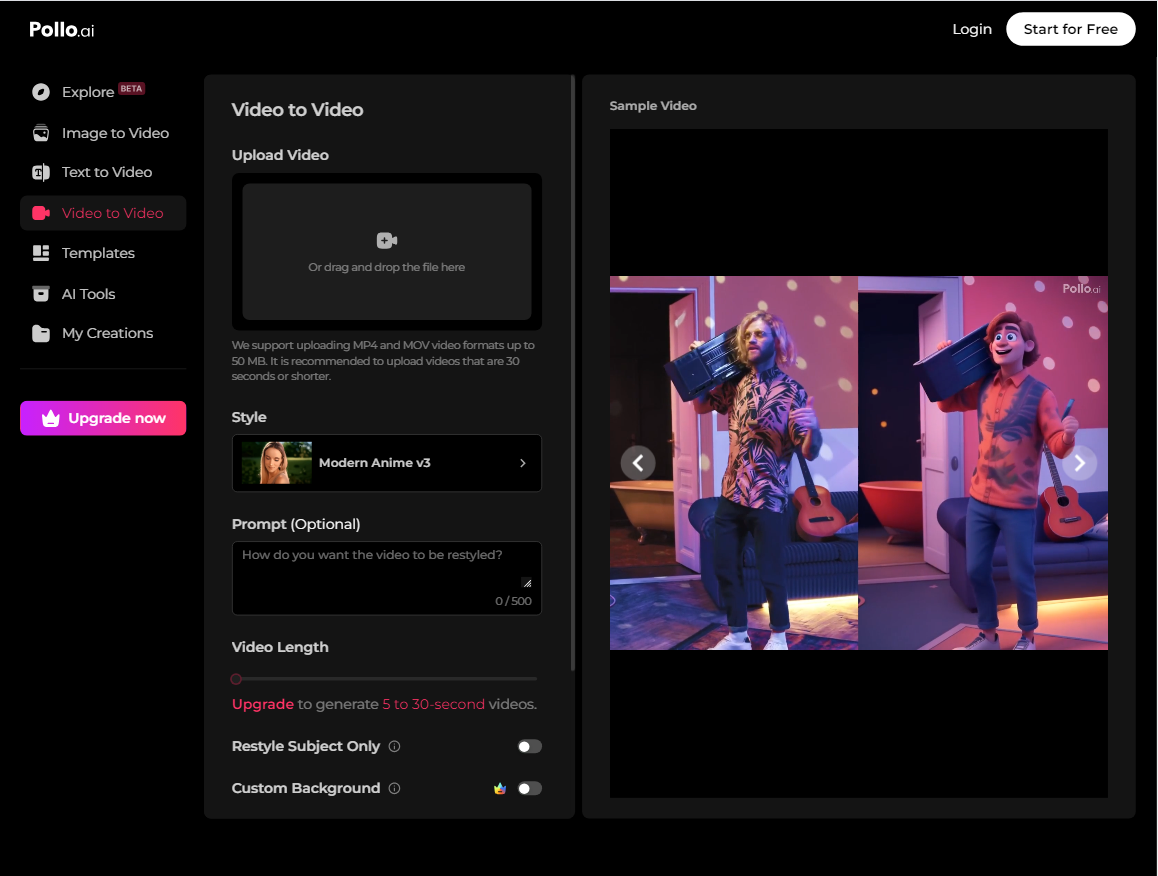Click the Login link
1158x876 pixels.
[x=972, y=30]
